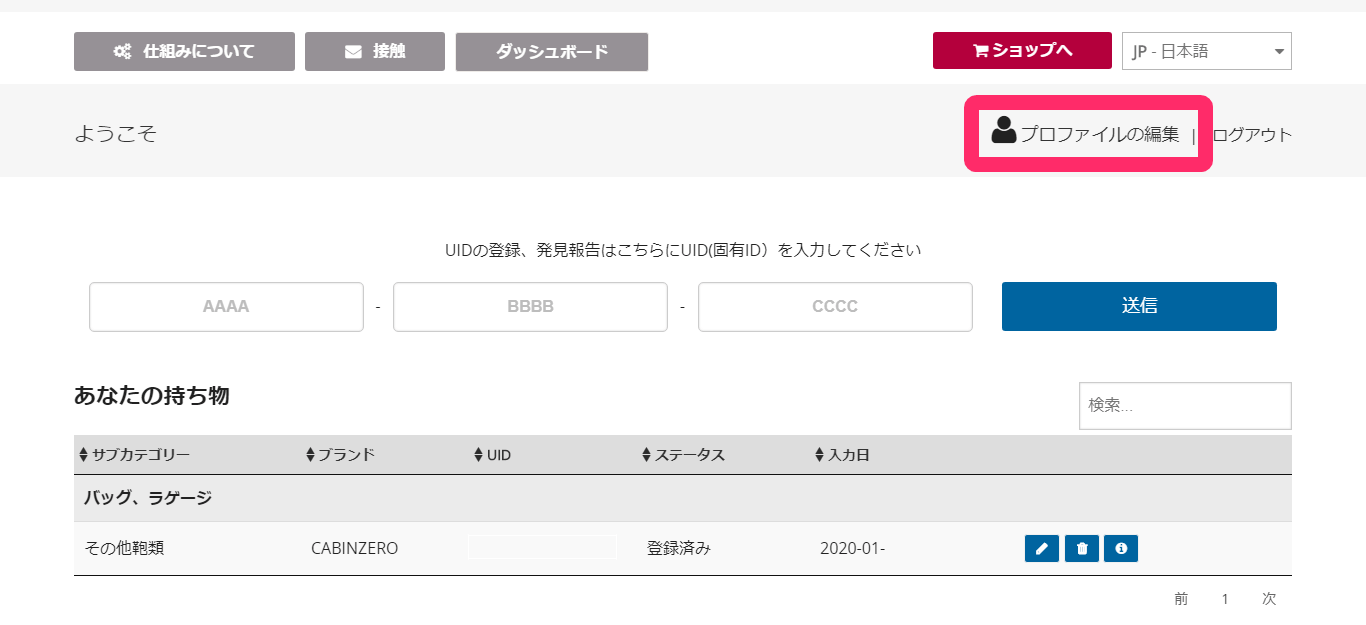The image size is (1366, 625).
Task: Go to next page with 次
Action: [1269, 599]
